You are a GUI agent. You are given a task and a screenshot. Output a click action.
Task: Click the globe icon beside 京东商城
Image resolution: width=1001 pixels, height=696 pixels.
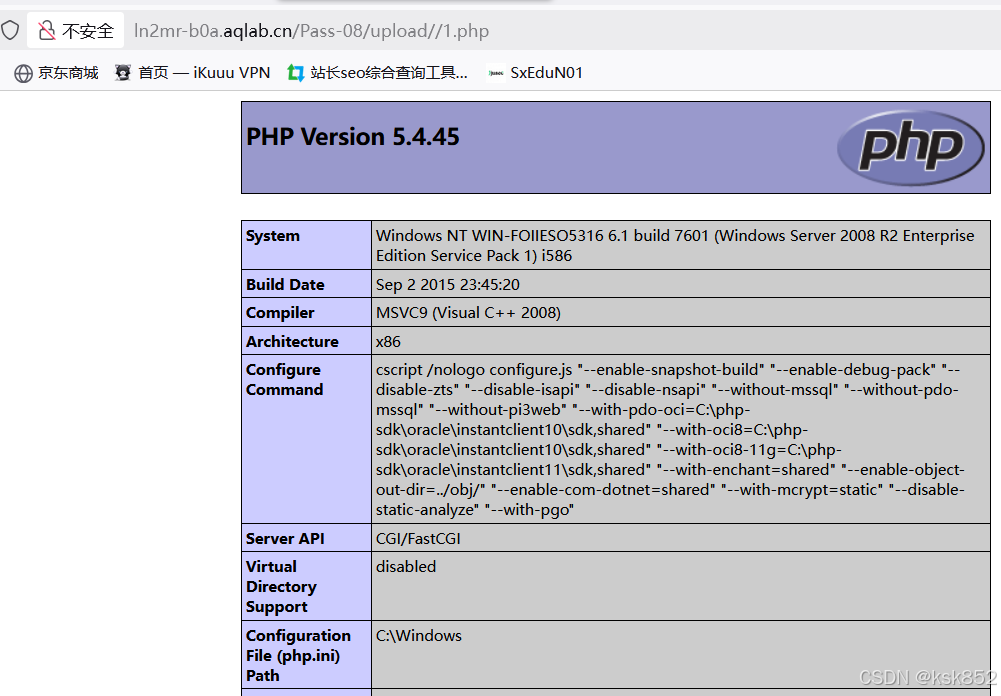[24, 73]
